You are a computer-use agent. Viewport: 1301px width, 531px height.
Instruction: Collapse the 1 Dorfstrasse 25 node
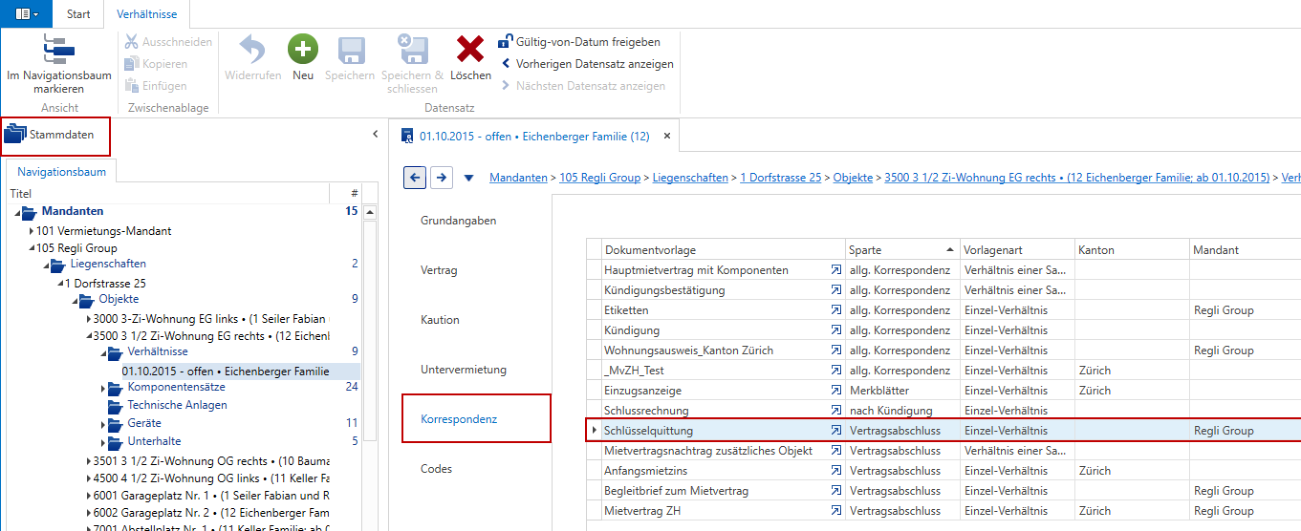coord(61,284)
